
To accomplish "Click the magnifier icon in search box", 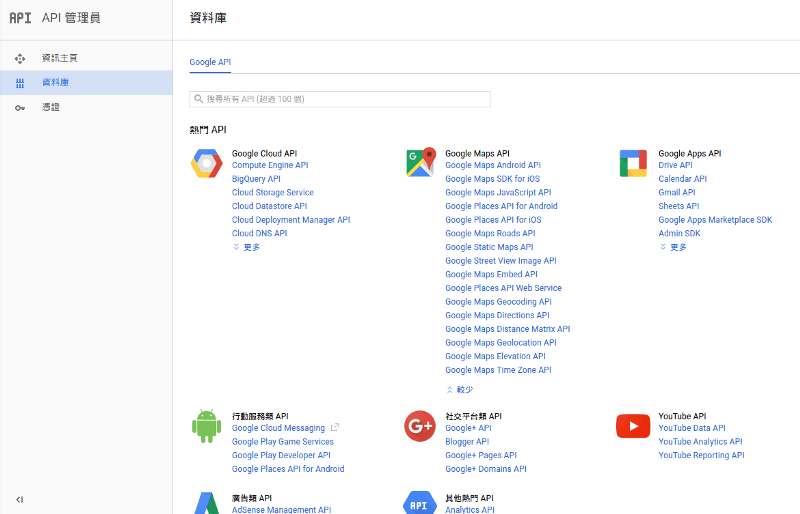I will click(198, 99).
